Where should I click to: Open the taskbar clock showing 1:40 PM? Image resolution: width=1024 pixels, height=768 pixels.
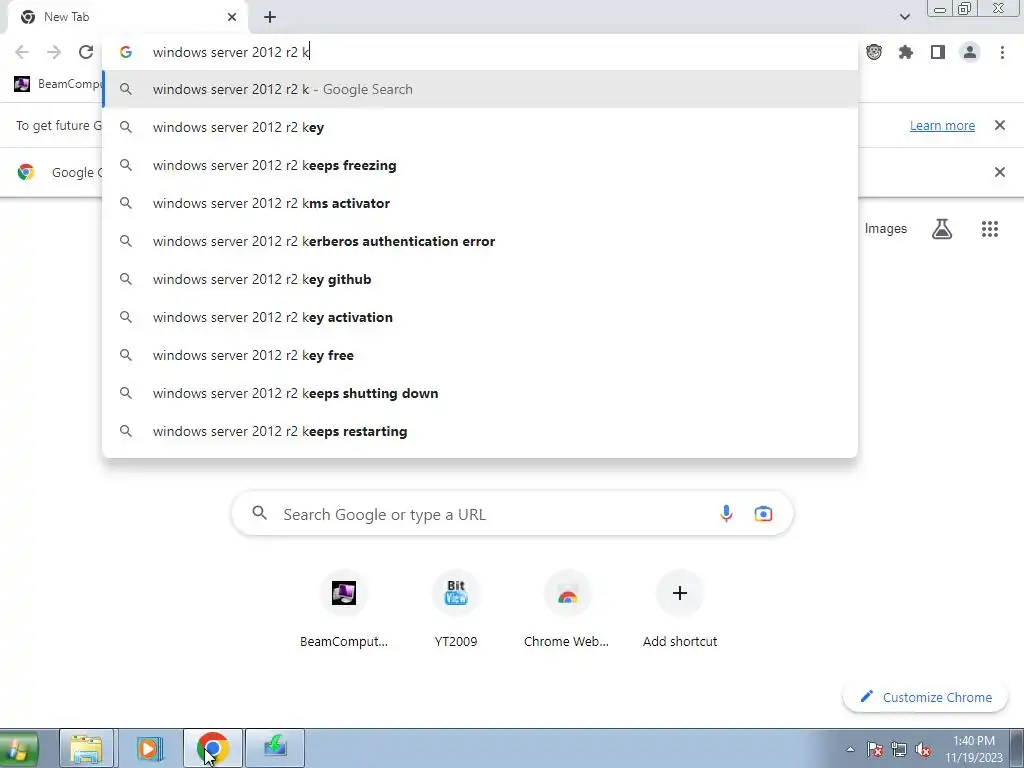974,749
